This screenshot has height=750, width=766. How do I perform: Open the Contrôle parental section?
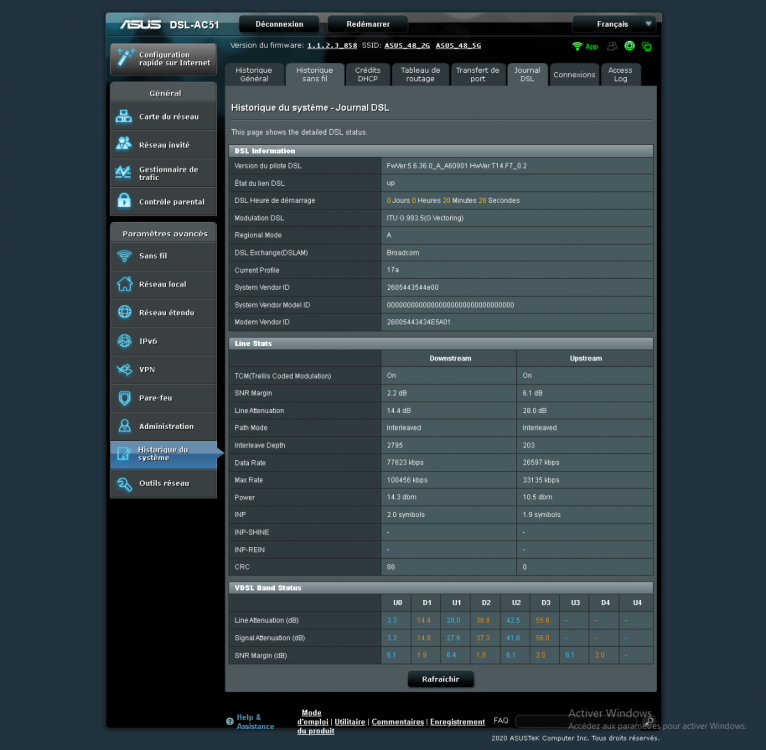tap(163, 201)
